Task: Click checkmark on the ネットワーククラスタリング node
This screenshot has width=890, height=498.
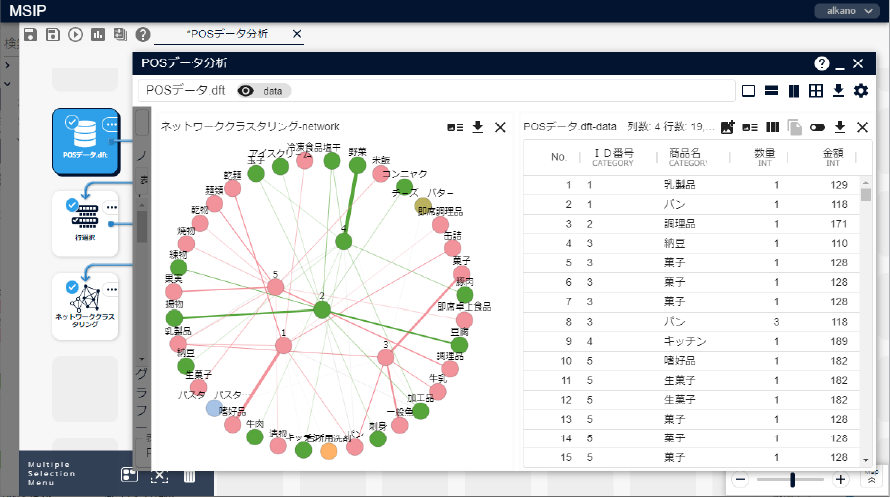Action: click(72, 287)
